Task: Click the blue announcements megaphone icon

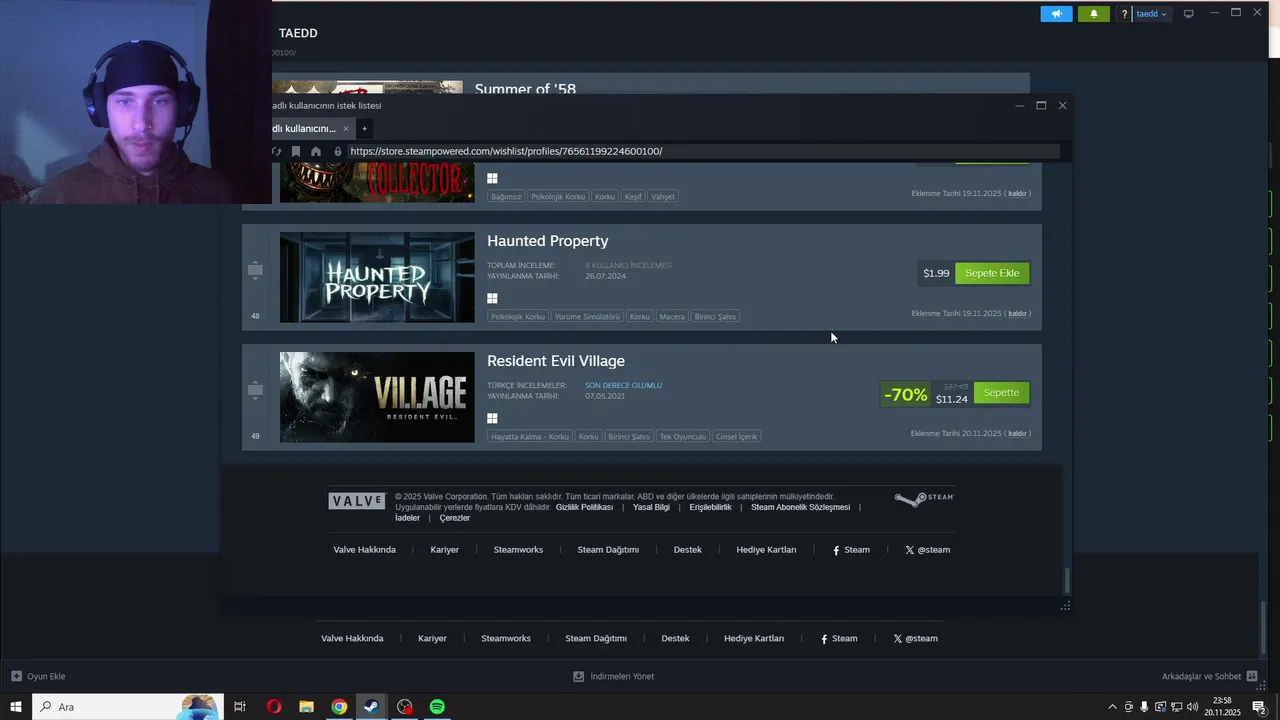Action: pyautogui.click(x=1056, y=14)
